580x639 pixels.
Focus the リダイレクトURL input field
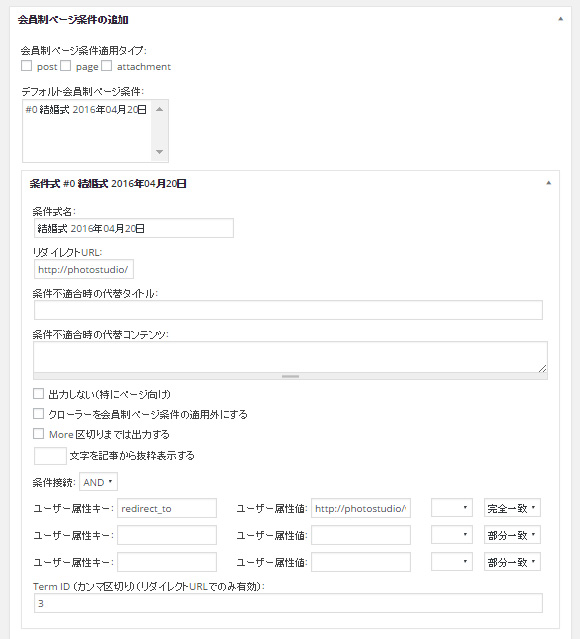coord(84,269)
